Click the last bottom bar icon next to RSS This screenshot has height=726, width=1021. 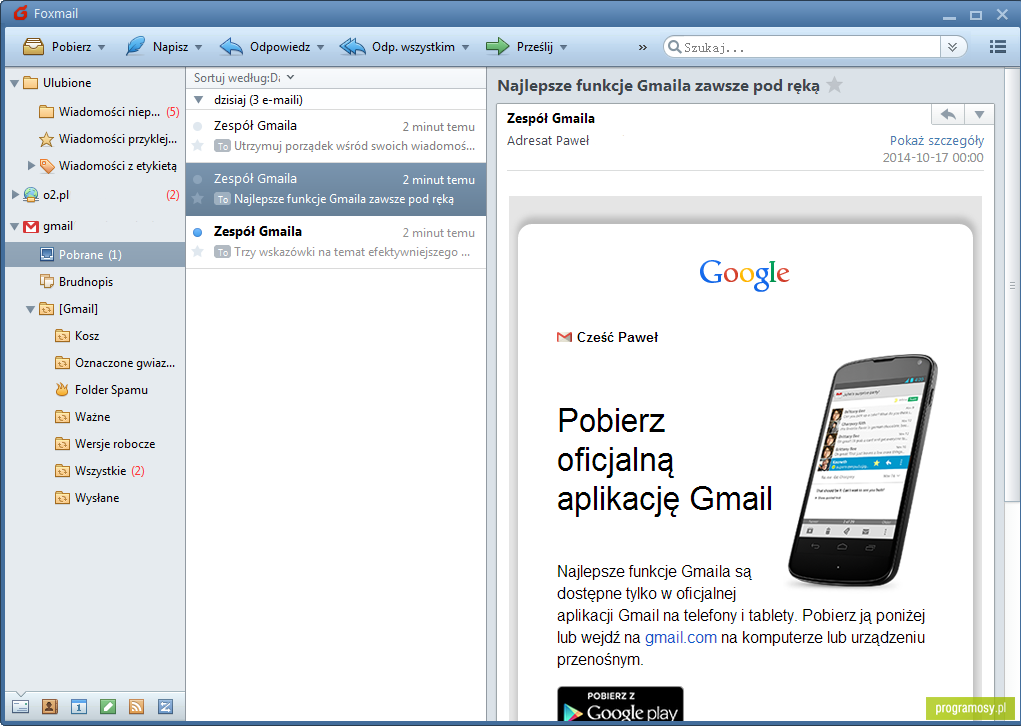(x=165, y=706)
